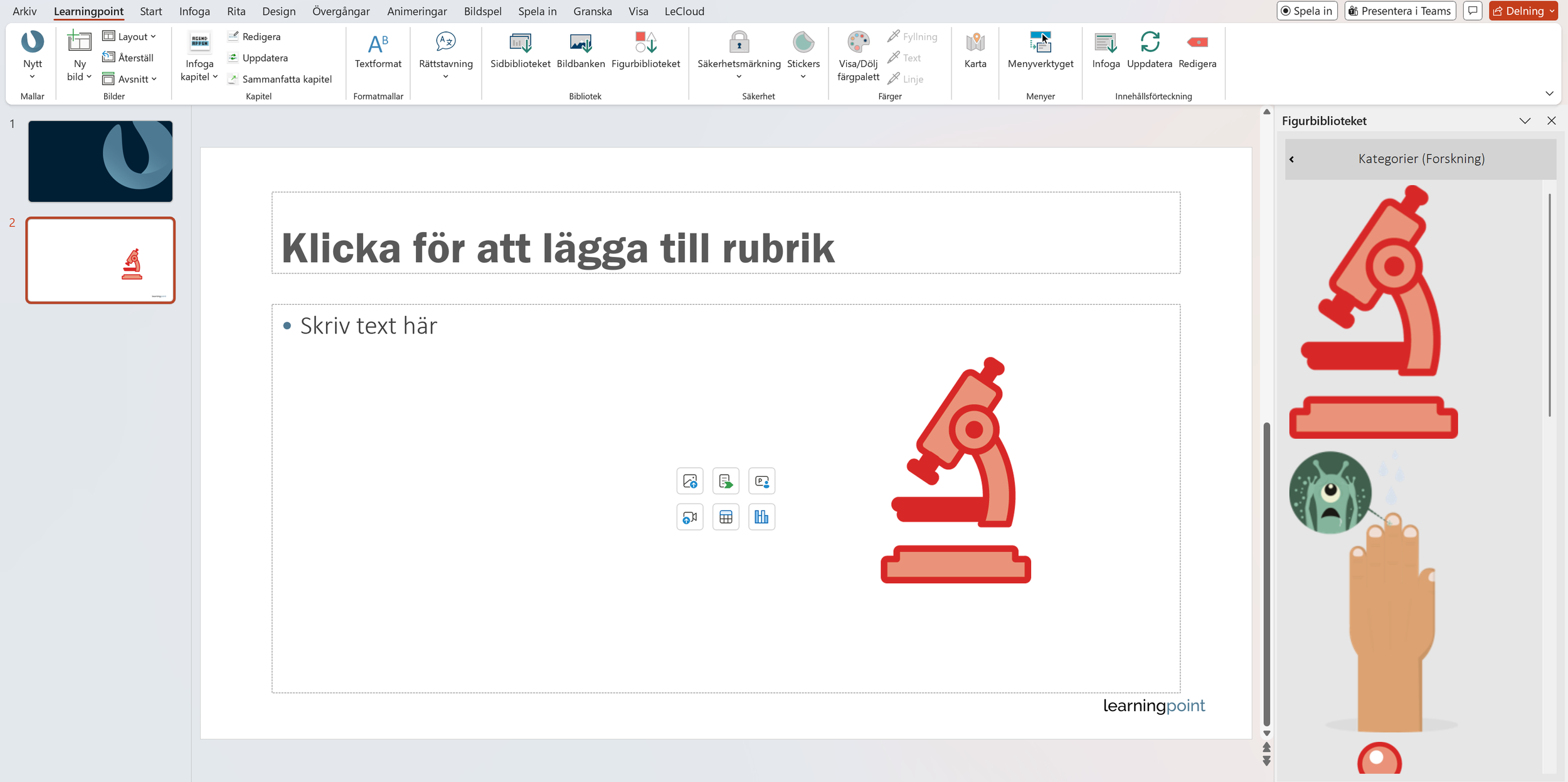
Task: Switch to the Animeringar ribbon tab
Action: click(416, 11)
